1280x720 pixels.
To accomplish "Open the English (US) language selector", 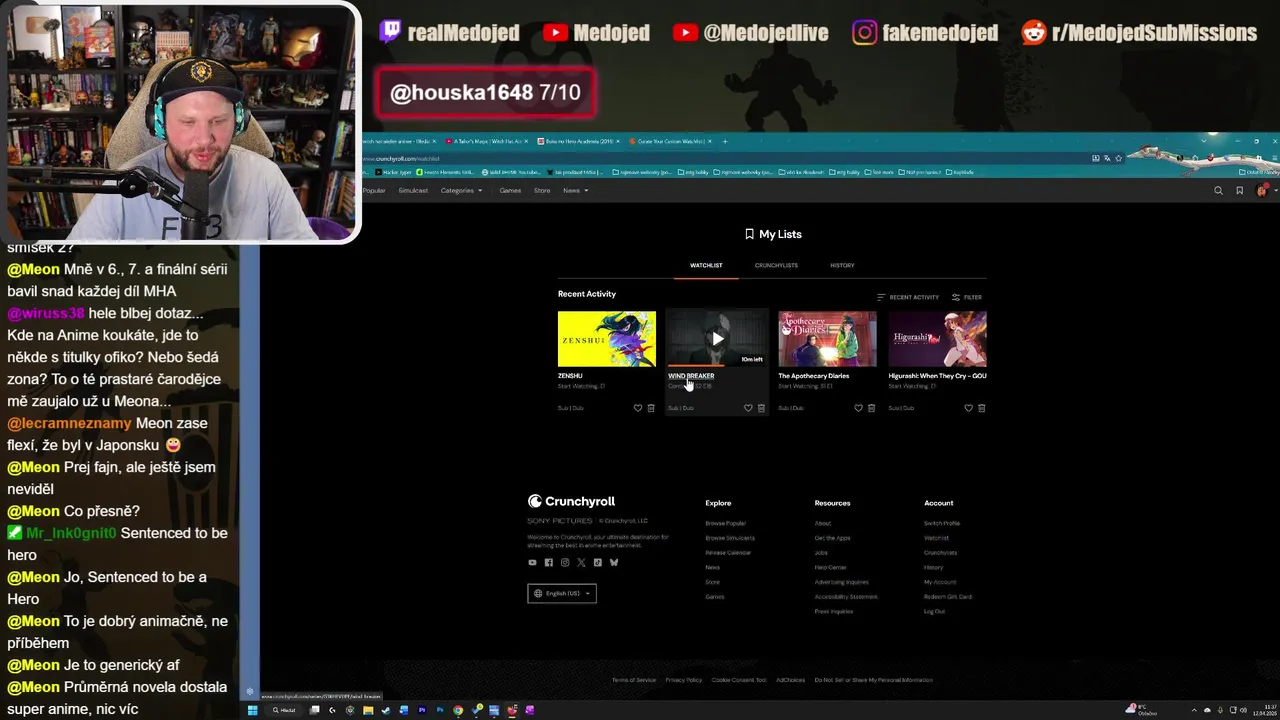I will pyautogui.click(x=562, y=593).
